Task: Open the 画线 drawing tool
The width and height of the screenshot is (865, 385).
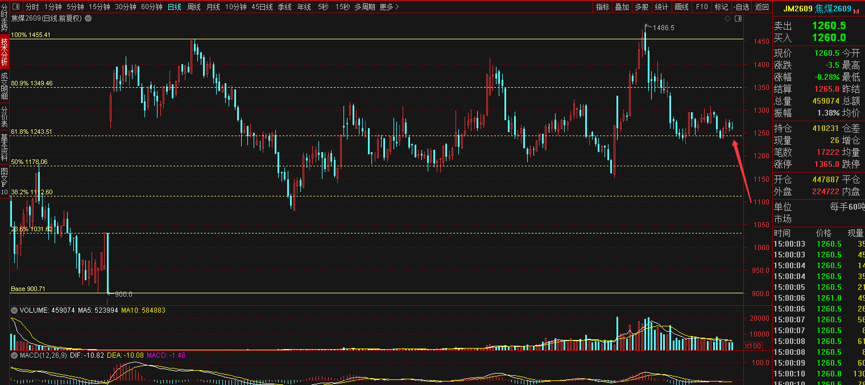Action: click(x=682, y=7)
